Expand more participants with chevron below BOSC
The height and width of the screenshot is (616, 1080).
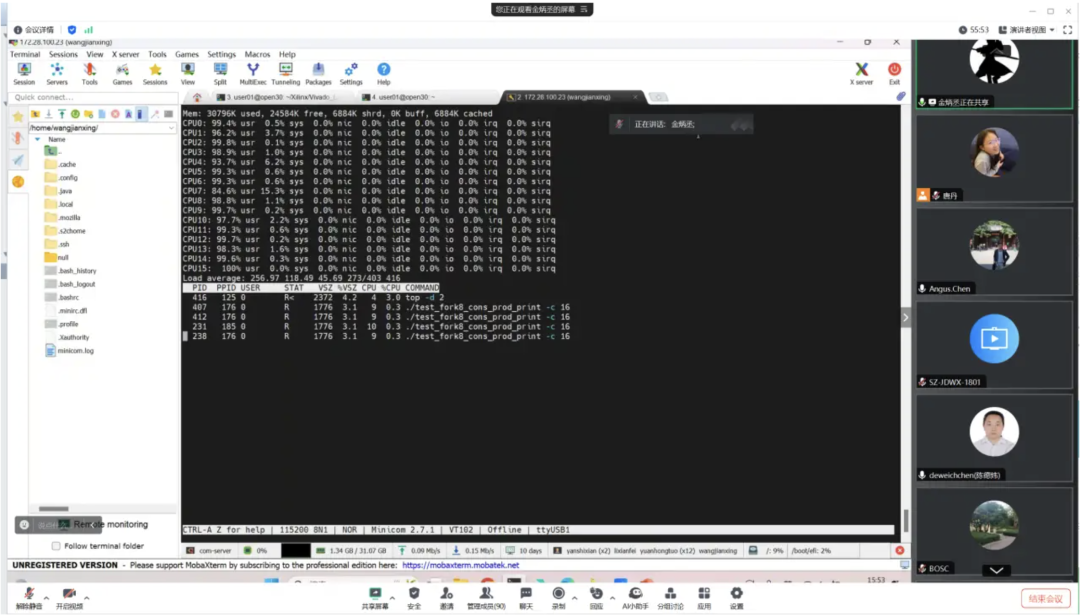click(x=994, y=570)
